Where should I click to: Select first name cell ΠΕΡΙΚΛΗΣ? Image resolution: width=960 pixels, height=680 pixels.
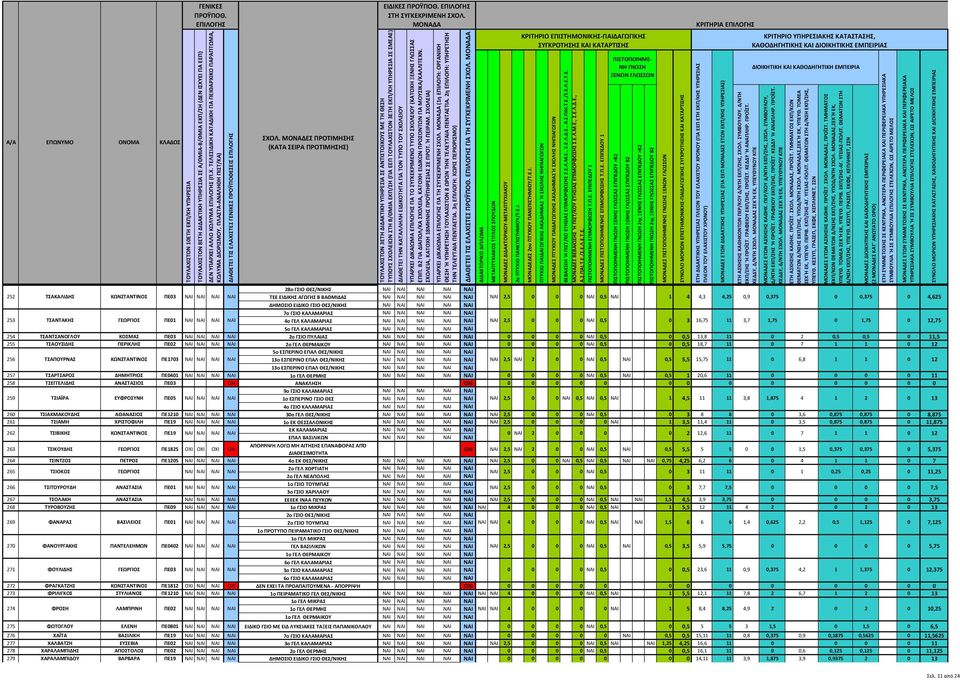coord(129,344)
